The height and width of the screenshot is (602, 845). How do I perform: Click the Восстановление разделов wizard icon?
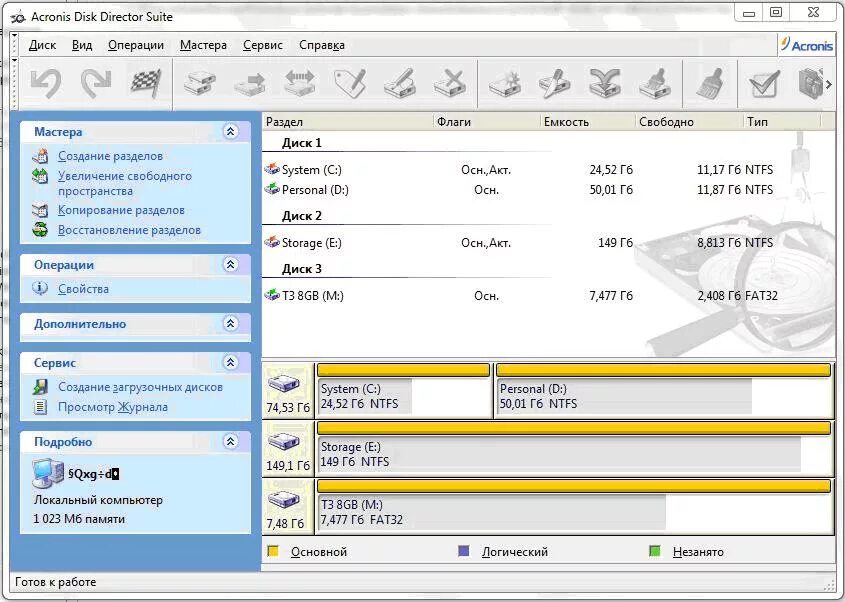tap(40, 230)
